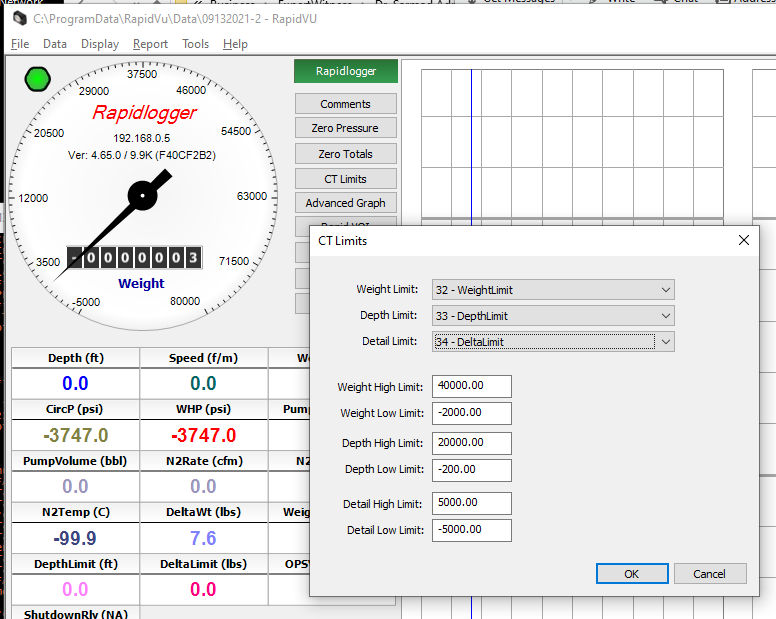Screen dimensions: 776x619
Task: Click the N2Temp (C) header cell
Action: tap(76, 513)
